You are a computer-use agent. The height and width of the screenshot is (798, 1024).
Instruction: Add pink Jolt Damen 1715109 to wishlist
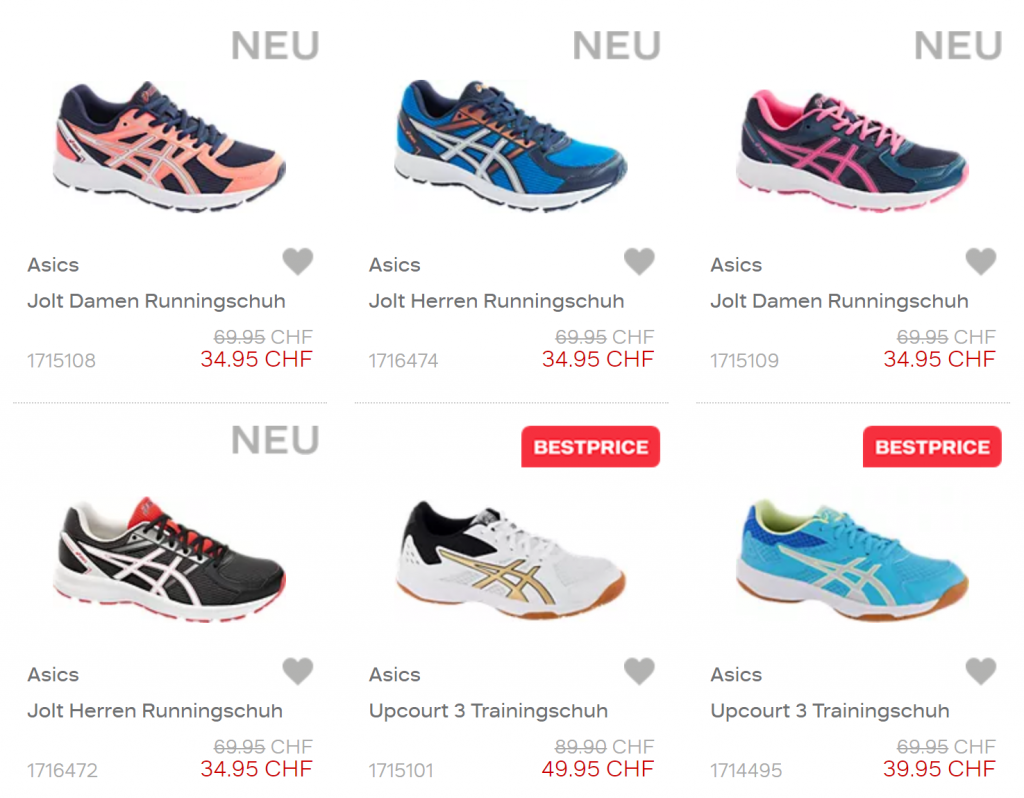(981, 262)
